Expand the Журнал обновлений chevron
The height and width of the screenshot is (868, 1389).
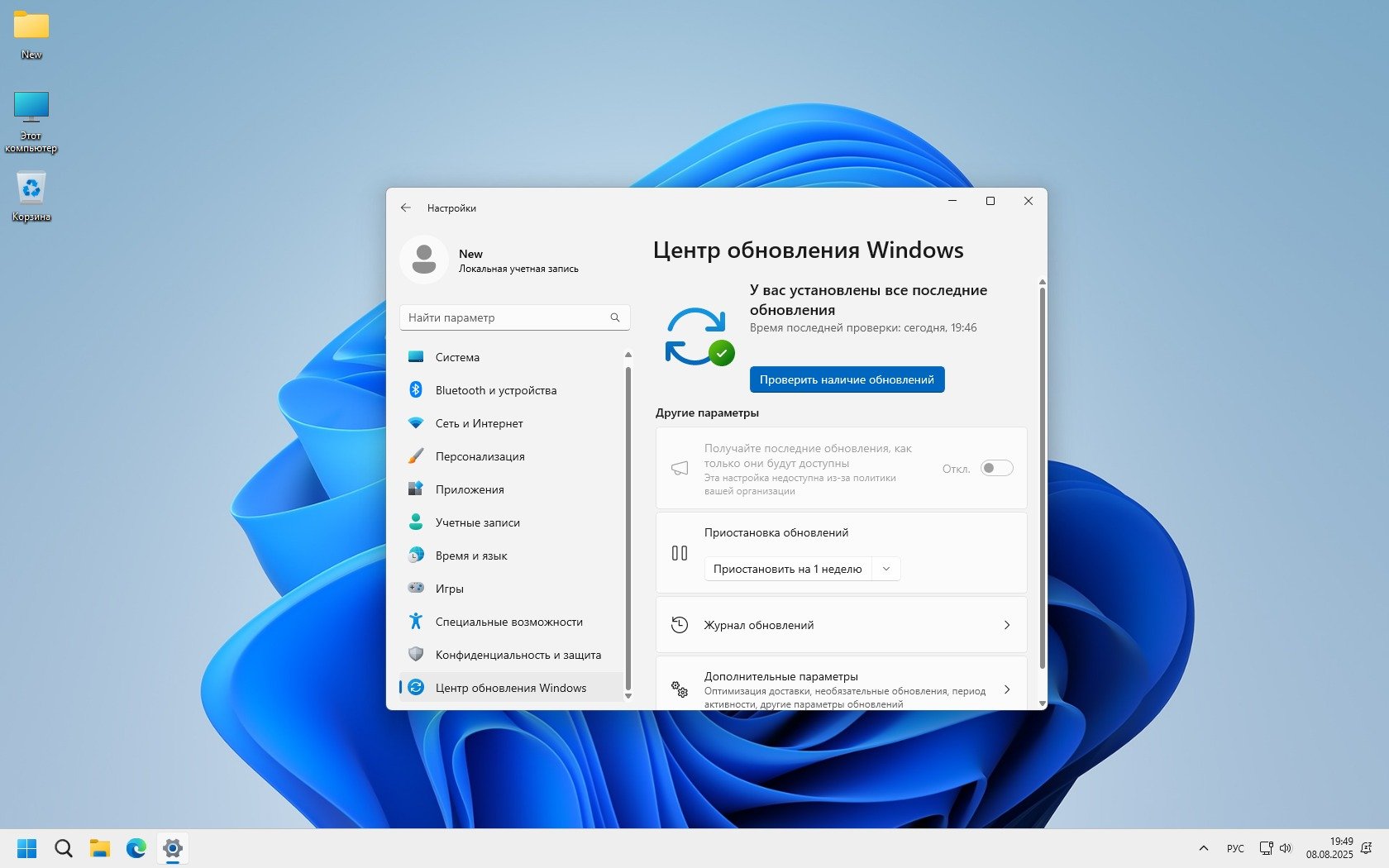click(x=1007, y=625)
